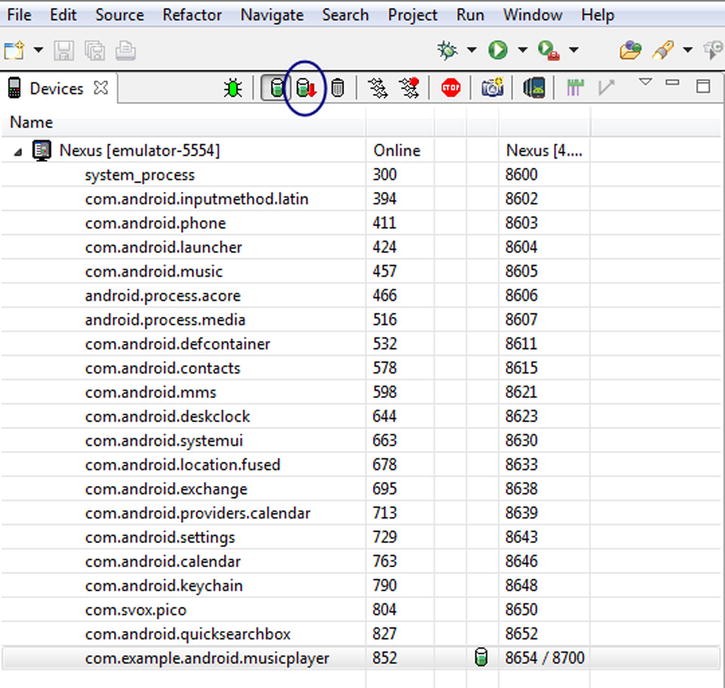Maximize the Devices view panel

point(703,86)
